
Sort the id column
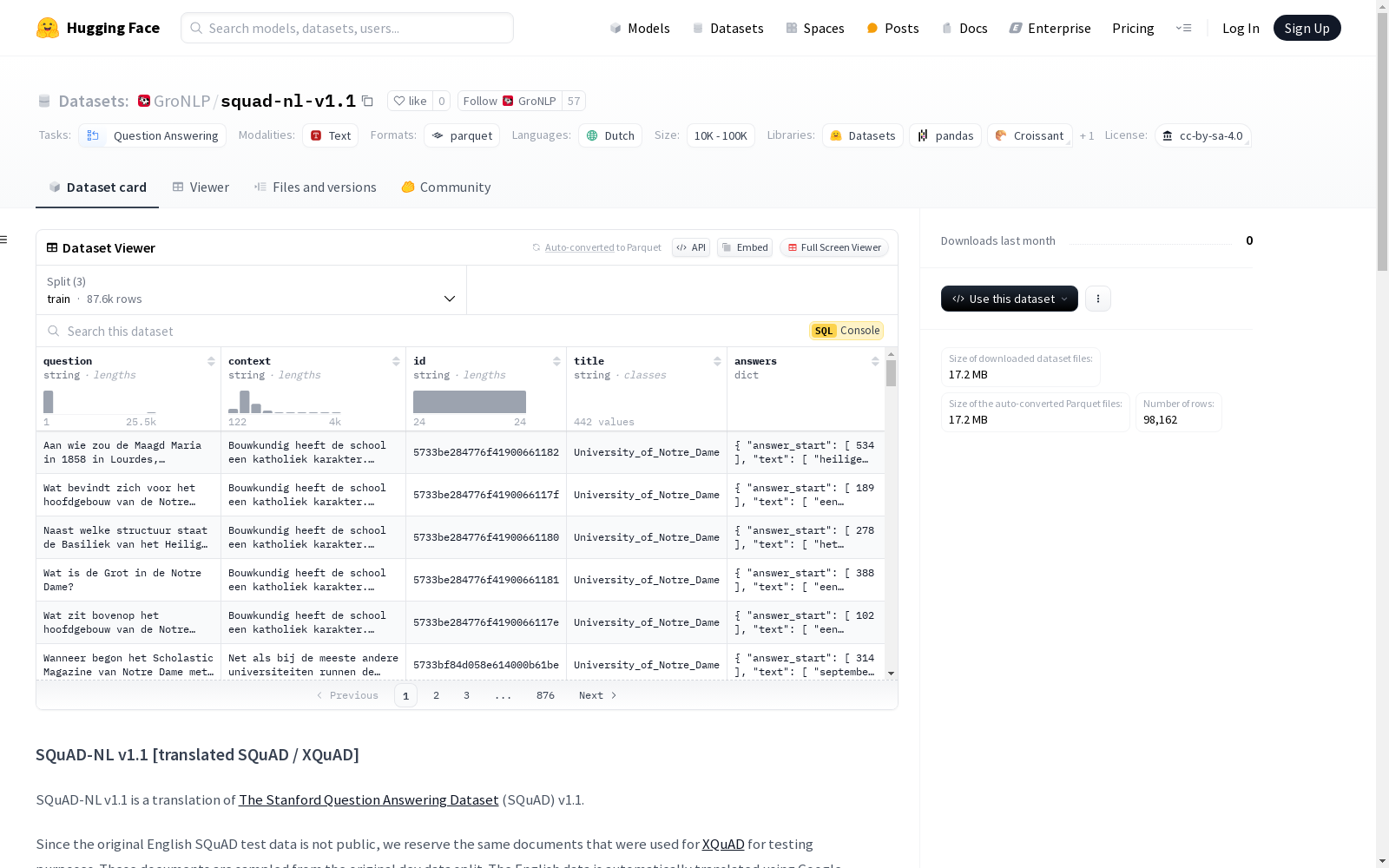(x=556, y=361)
